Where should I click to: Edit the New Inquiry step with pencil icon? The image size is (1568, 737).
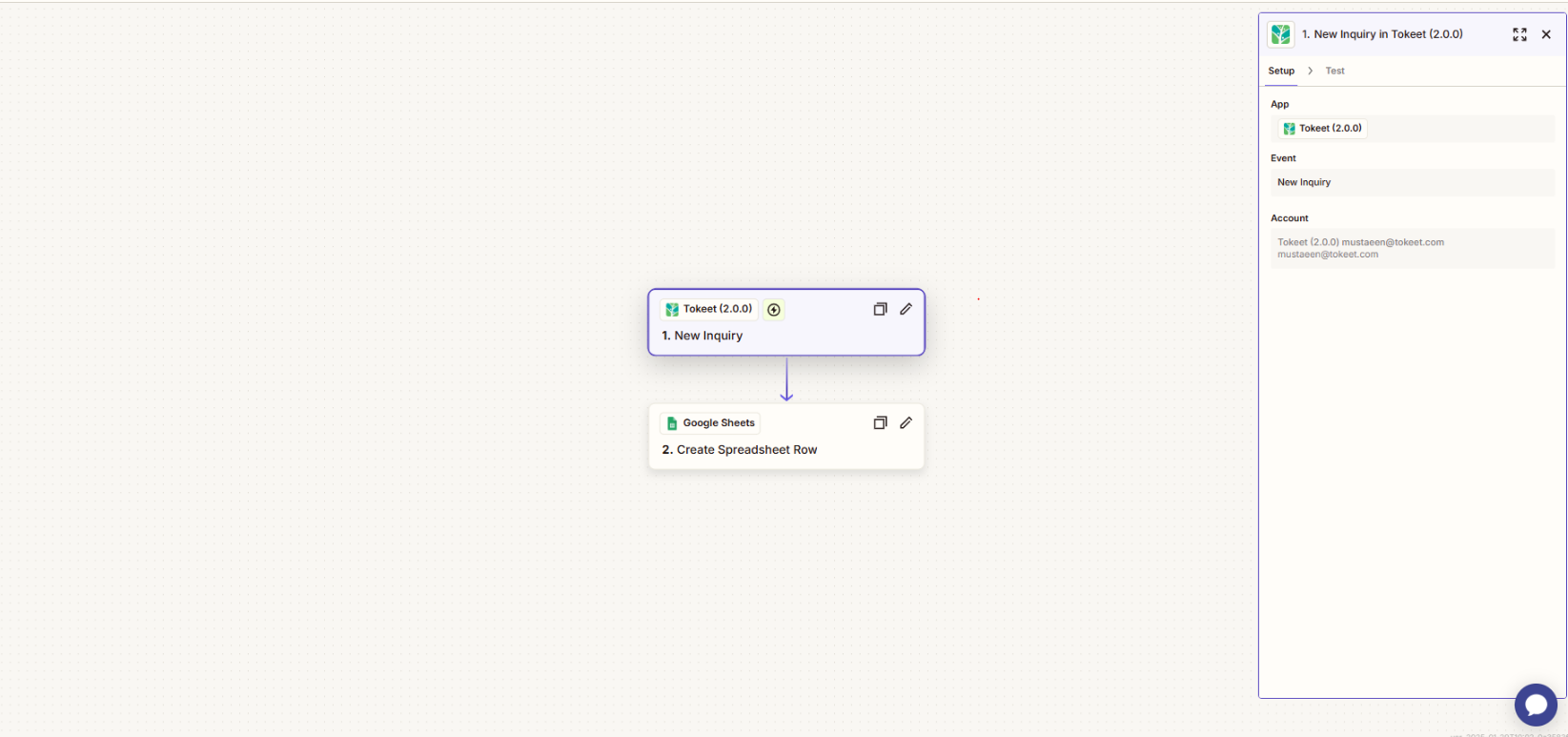[x=906, y=309]
